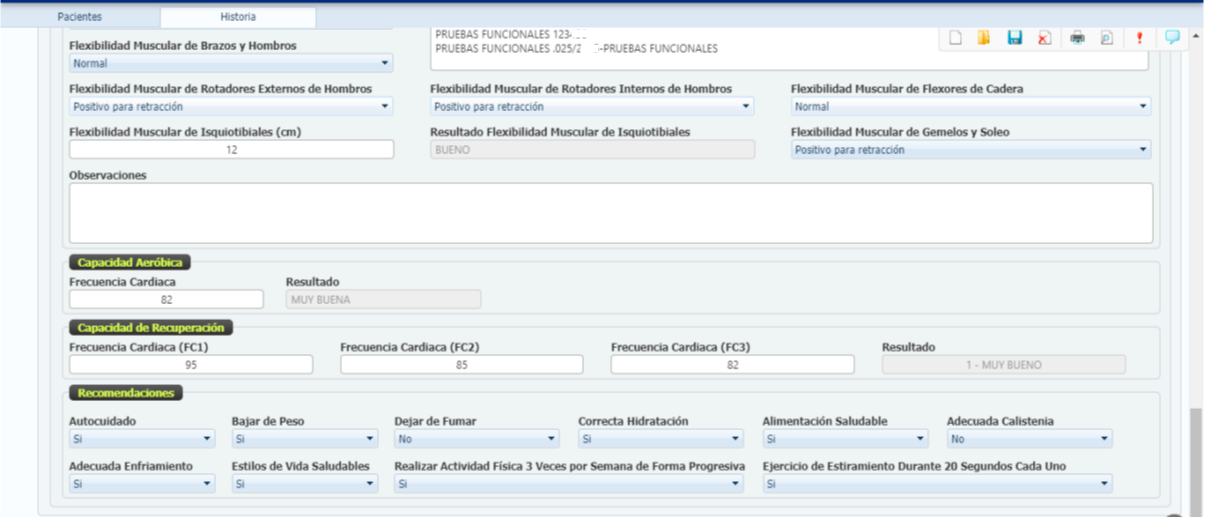Image resolution: width=1205 pixels, height=517 pixels.
Task: Click the delete document red X icon
Action: coord(1044,38)
